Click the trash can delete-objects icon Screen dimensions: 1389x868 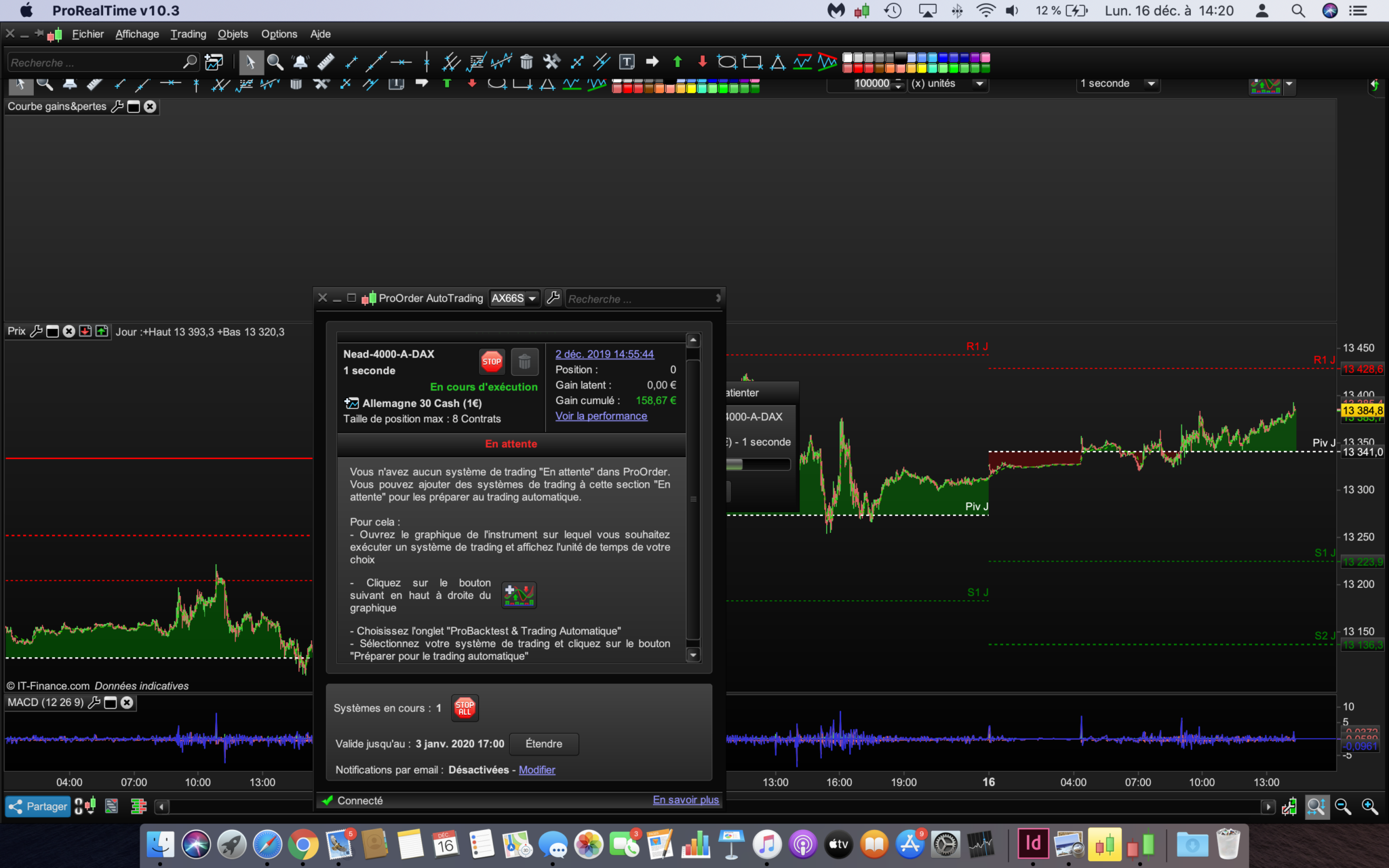526,62
